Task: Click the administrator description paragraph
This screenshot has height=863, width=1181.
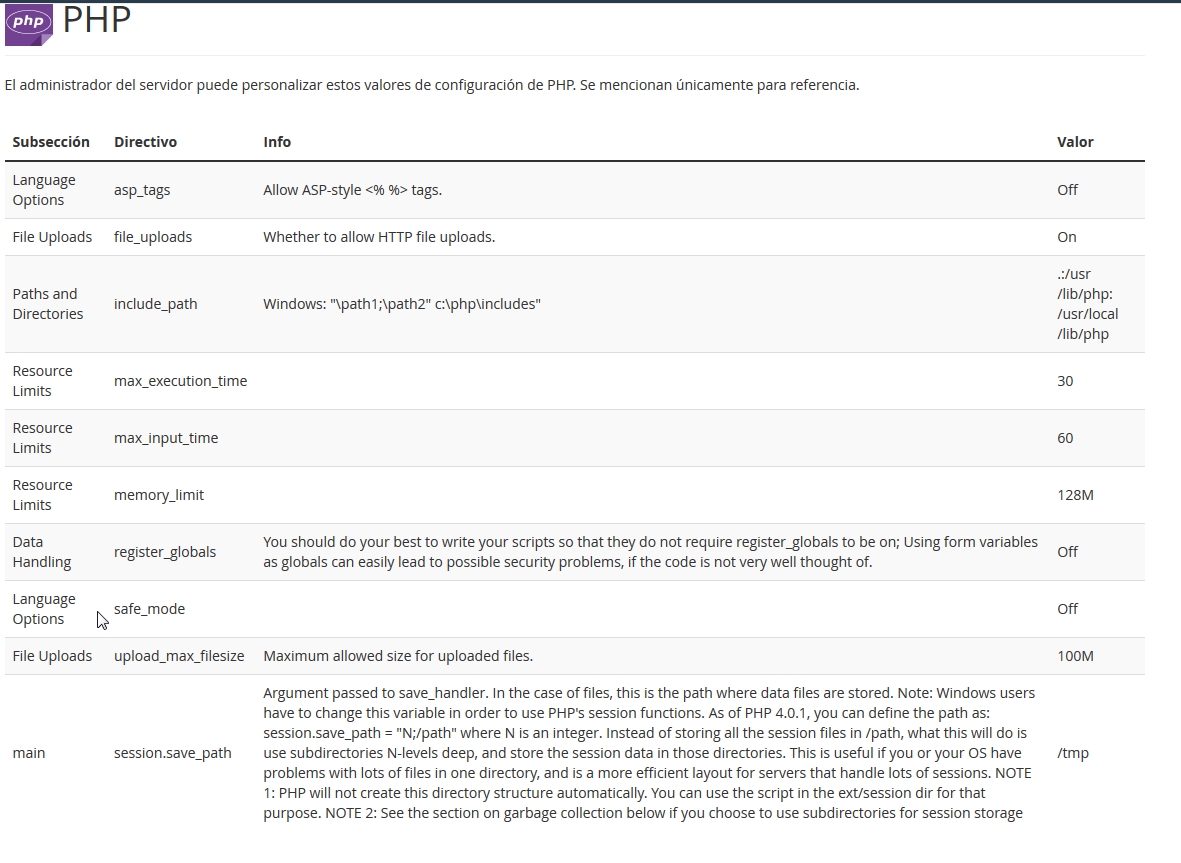Action: (x=431, y=85)
